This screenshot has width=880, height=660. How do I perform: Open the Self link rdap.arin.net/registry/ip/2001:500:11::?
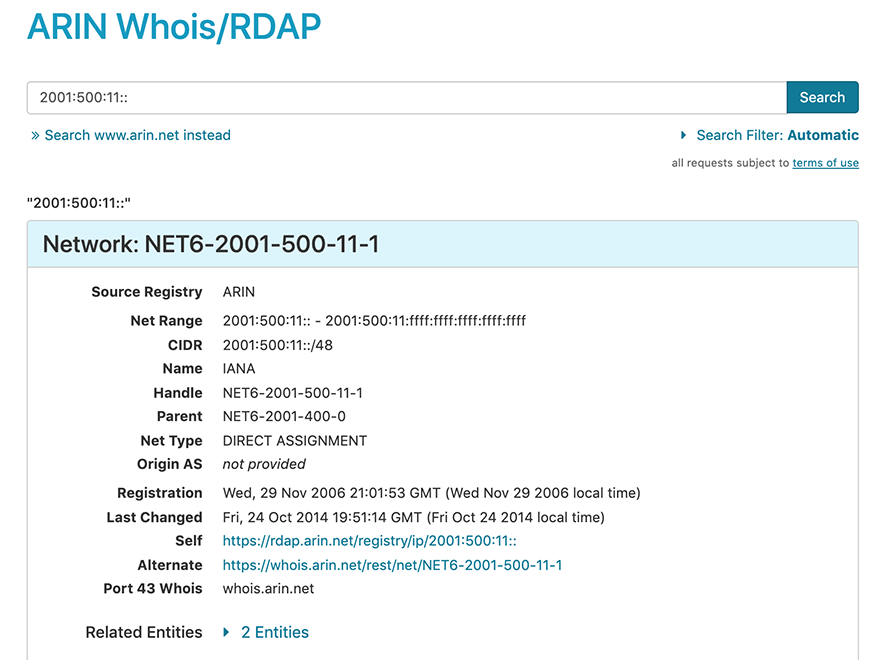[x=369, y=541]
